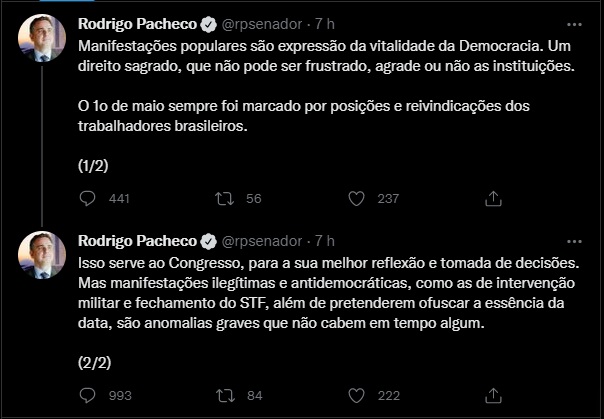
Task: Open Rodrigo Pacheco's profile name on second tweet
Action: pos(138,241)
